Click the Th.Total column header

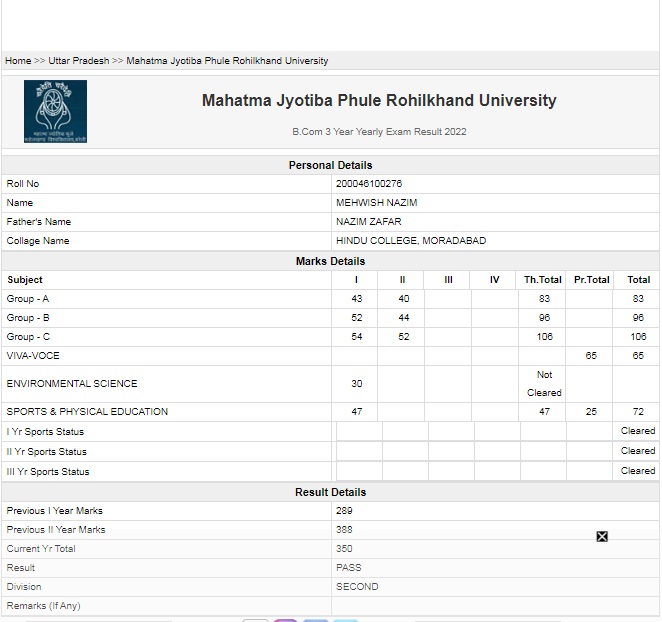[x=543, y=280]
